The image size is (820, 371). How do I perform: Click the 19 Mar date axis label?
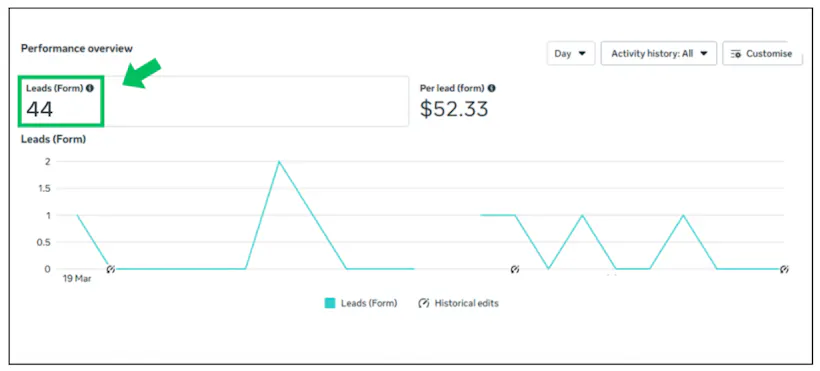77,279
